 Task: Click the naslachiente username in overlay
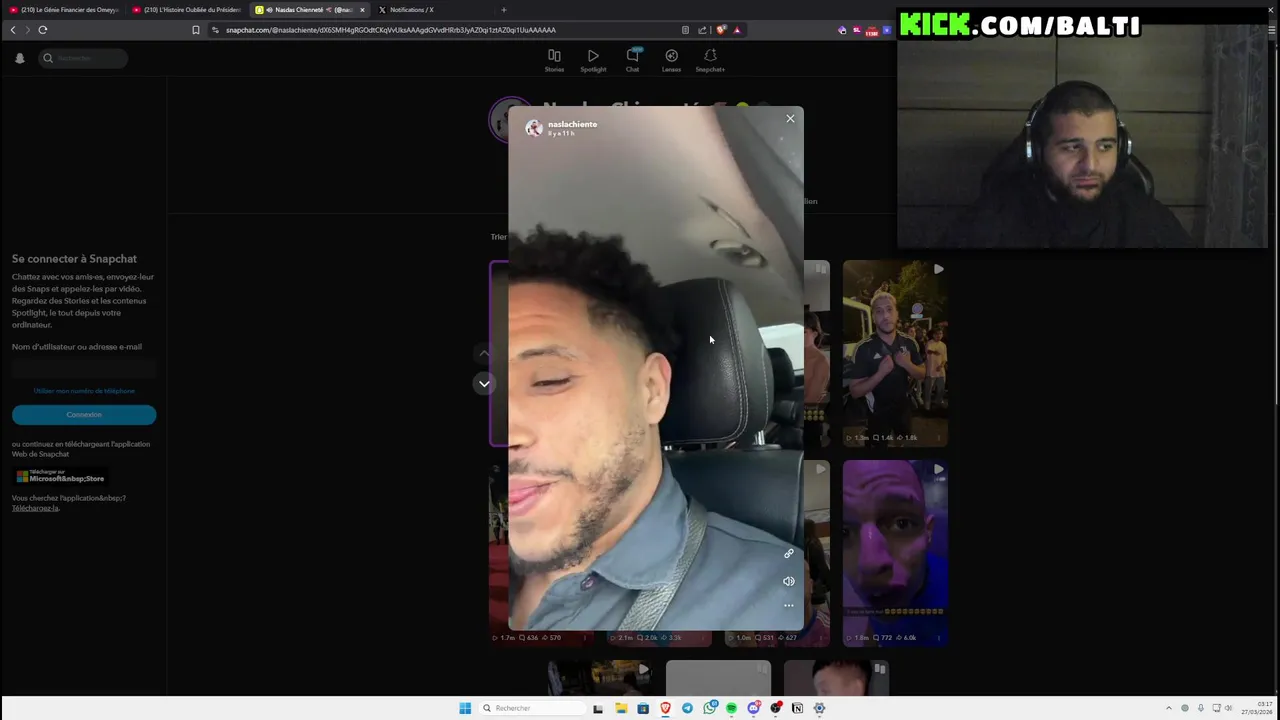pos(572,124)
